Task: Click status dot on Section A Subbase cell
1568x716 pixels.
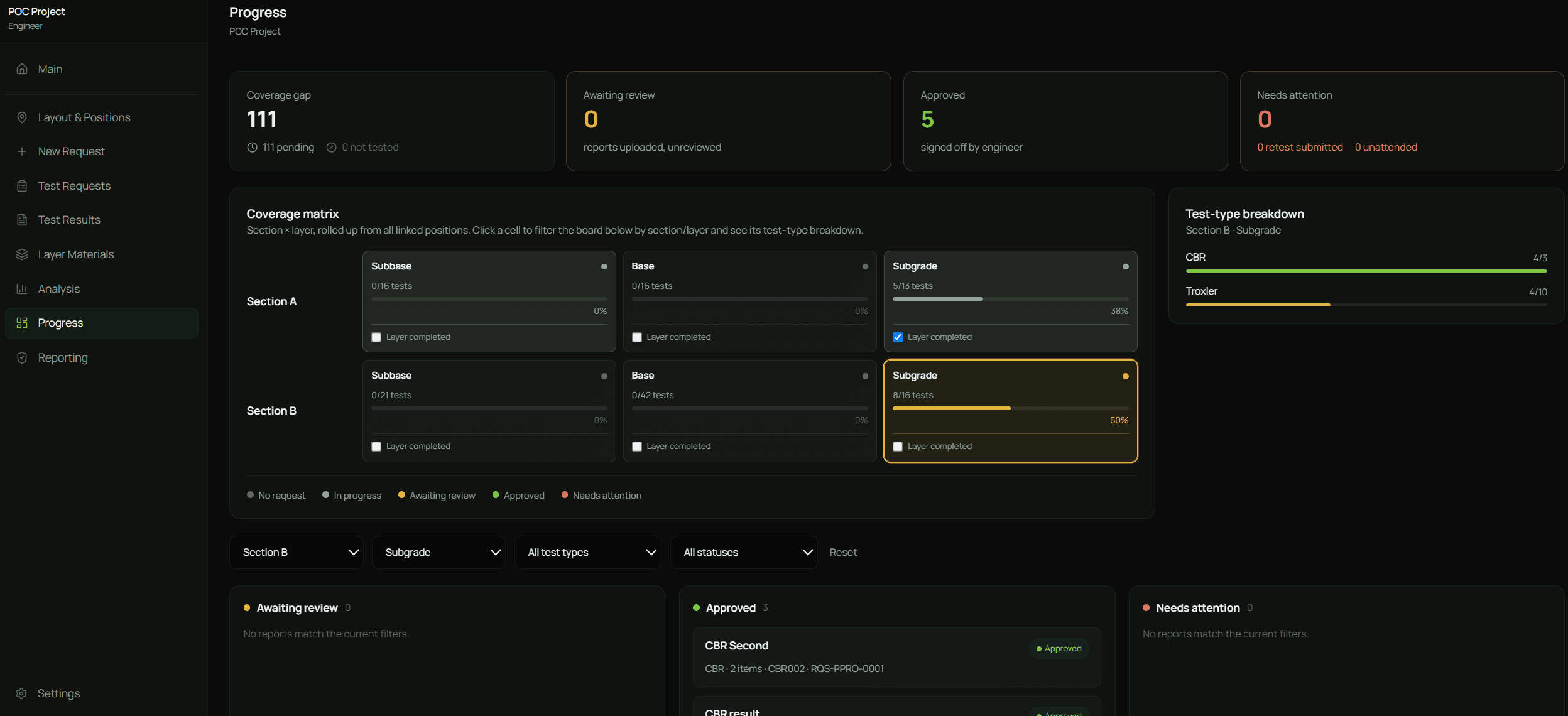Action: [604, 267]
